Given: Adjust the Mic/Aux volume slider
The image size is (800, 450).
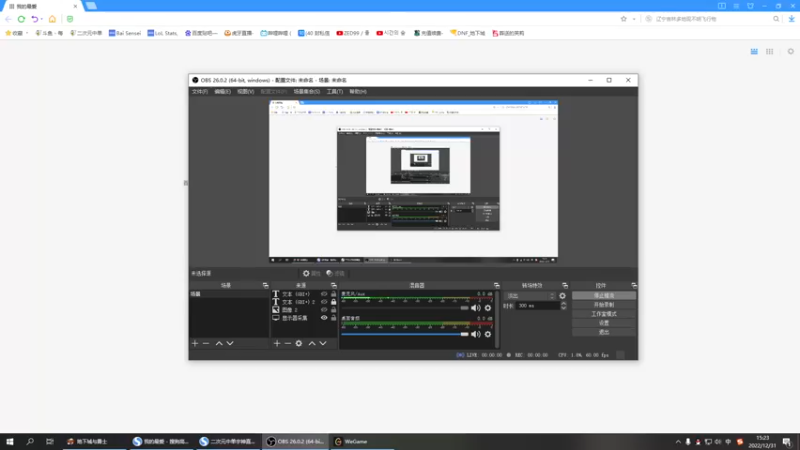Looking at the screenshot, I should (x=405, y=308).
